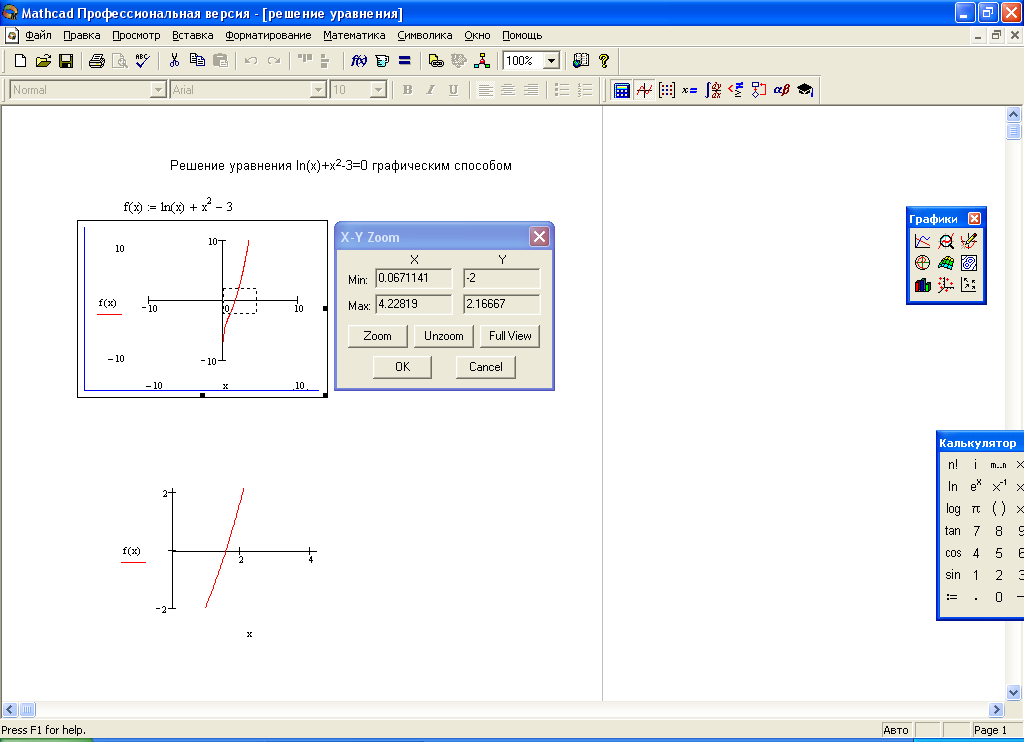Toggle center alignment button
The width and height of the screenshot is (1024, 742).
(508, 90)
